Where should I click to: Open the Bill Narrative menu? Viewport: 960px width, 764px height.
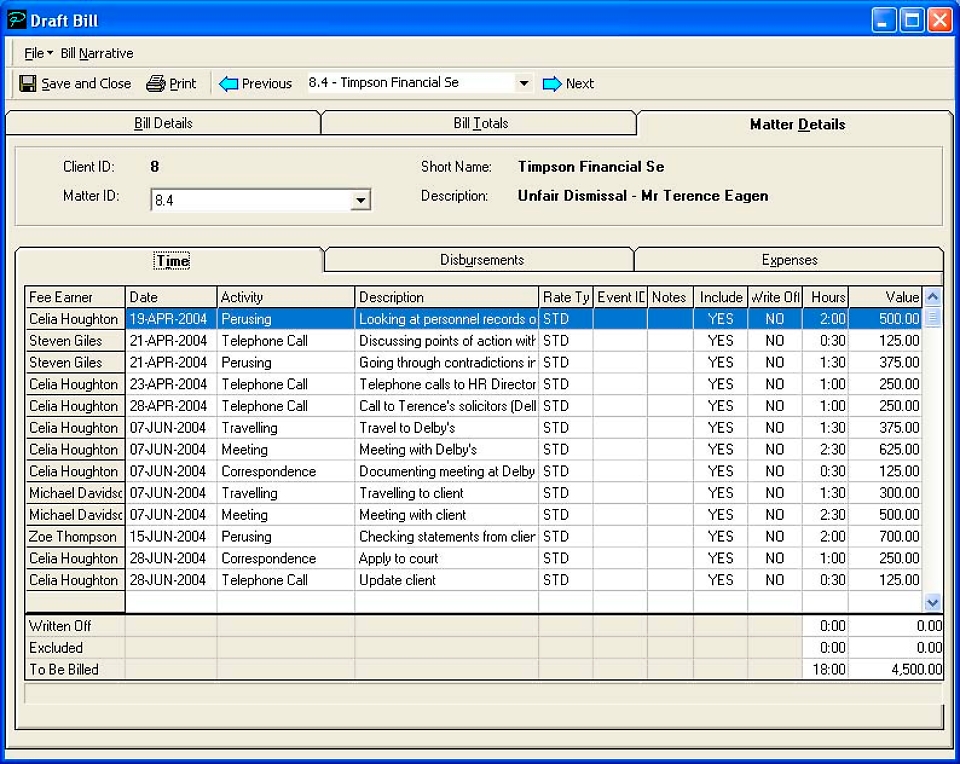point(97,53)
